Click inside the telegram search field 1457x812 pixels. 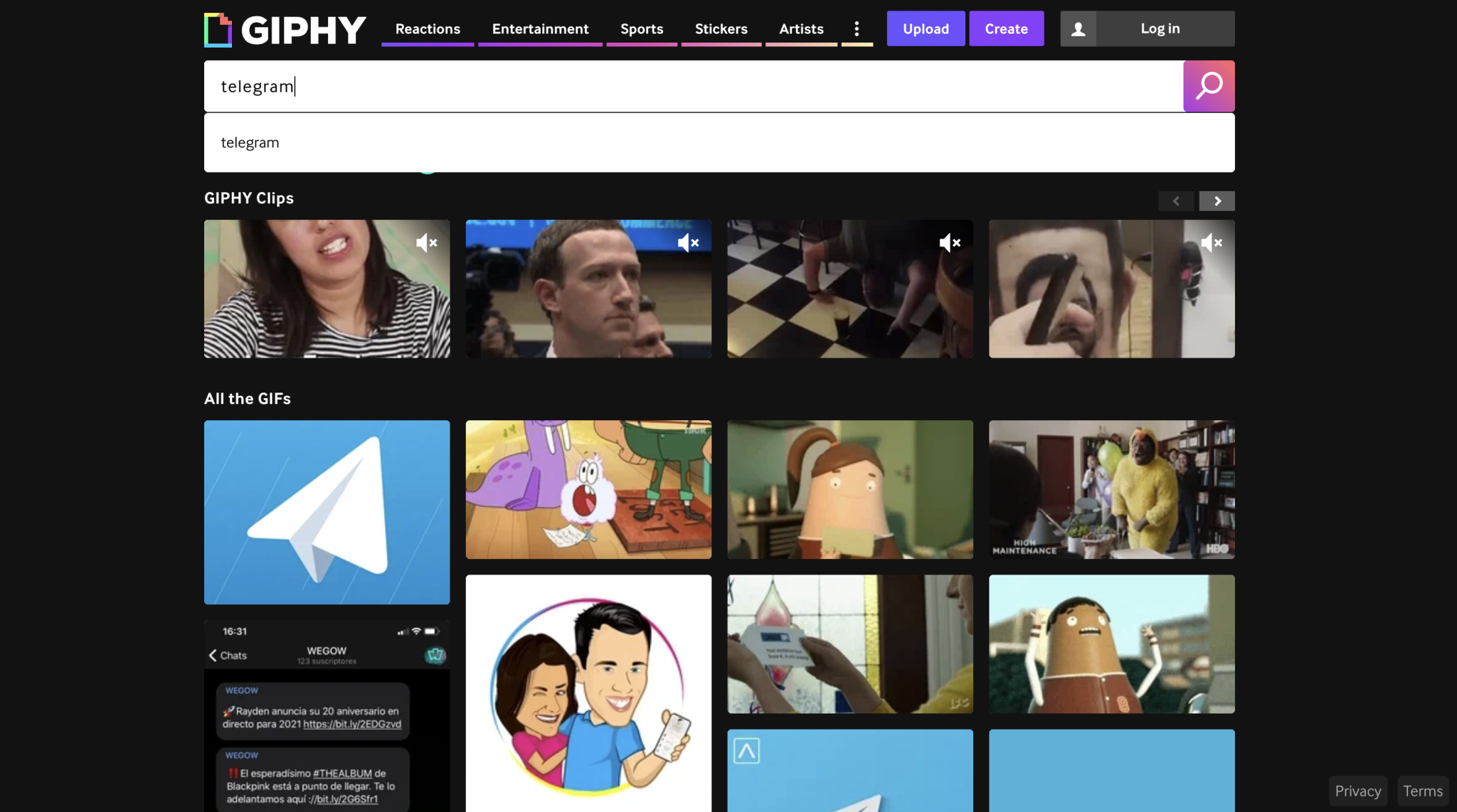tap(693, 86)
